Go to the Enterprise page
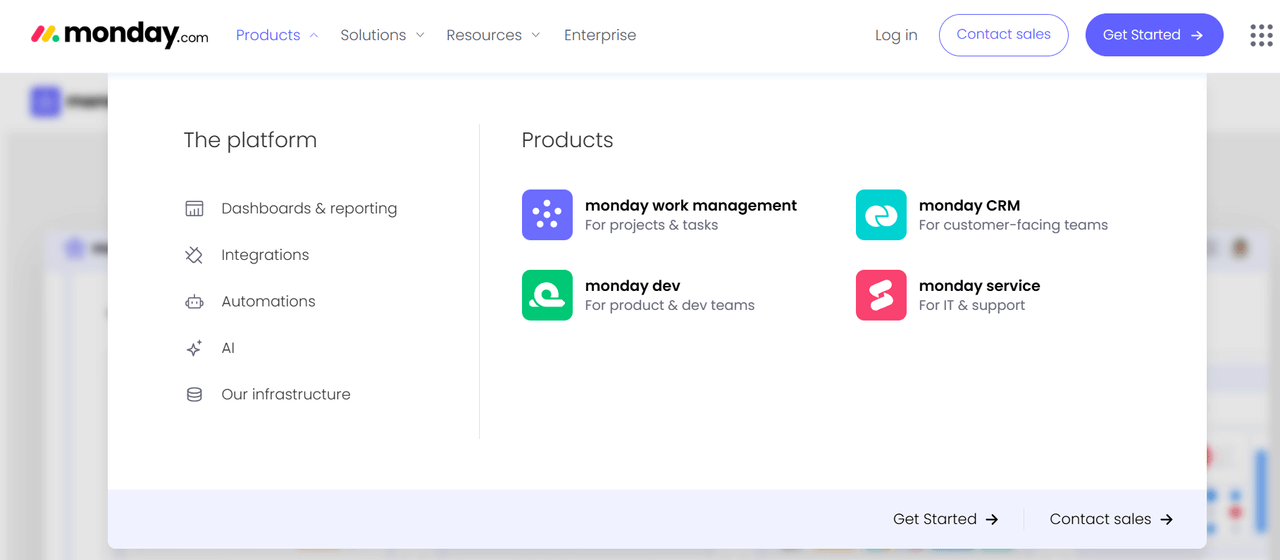 point(600,35)
